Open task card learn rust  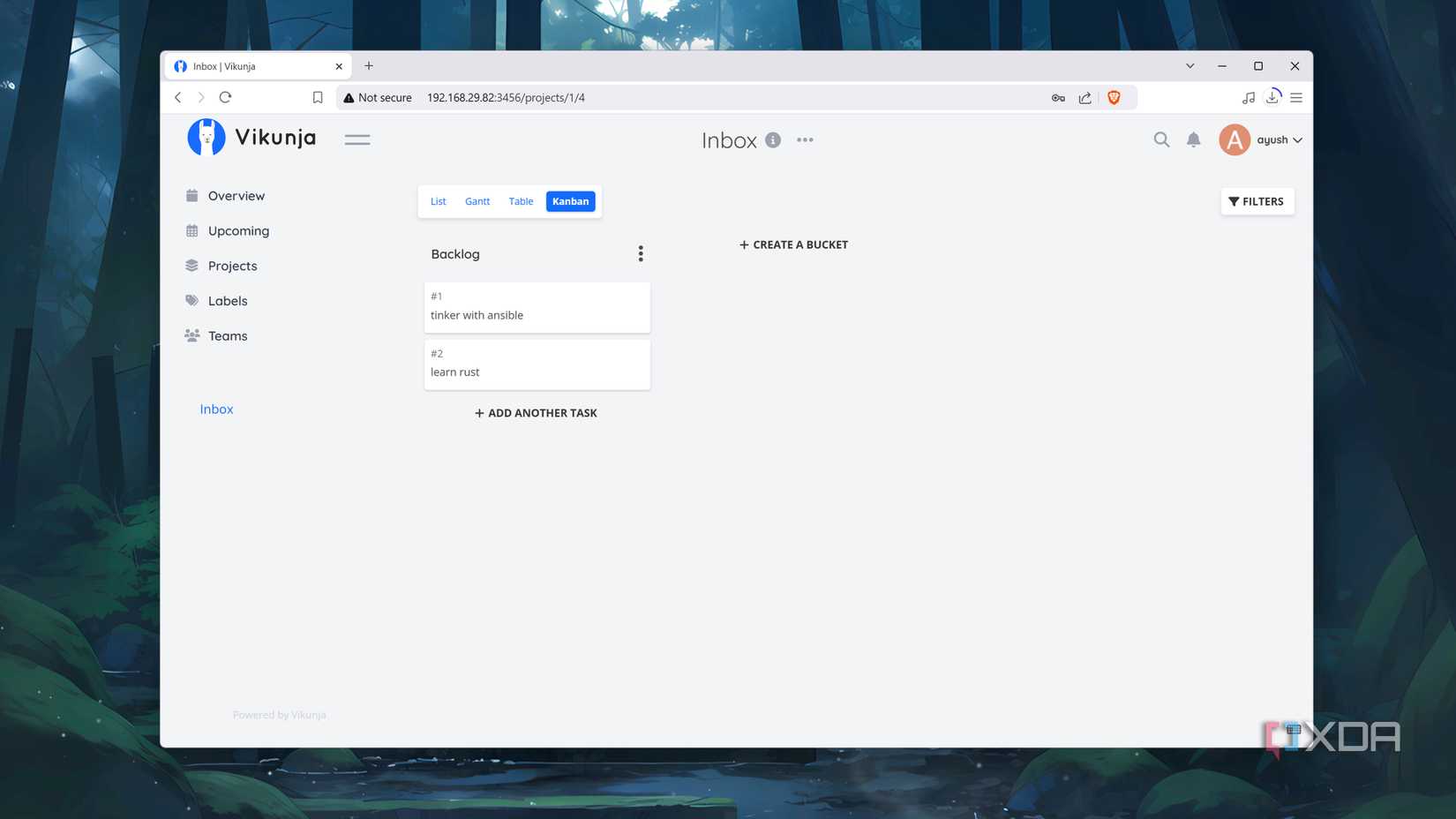pyautogui.click(x=537, y=364)
